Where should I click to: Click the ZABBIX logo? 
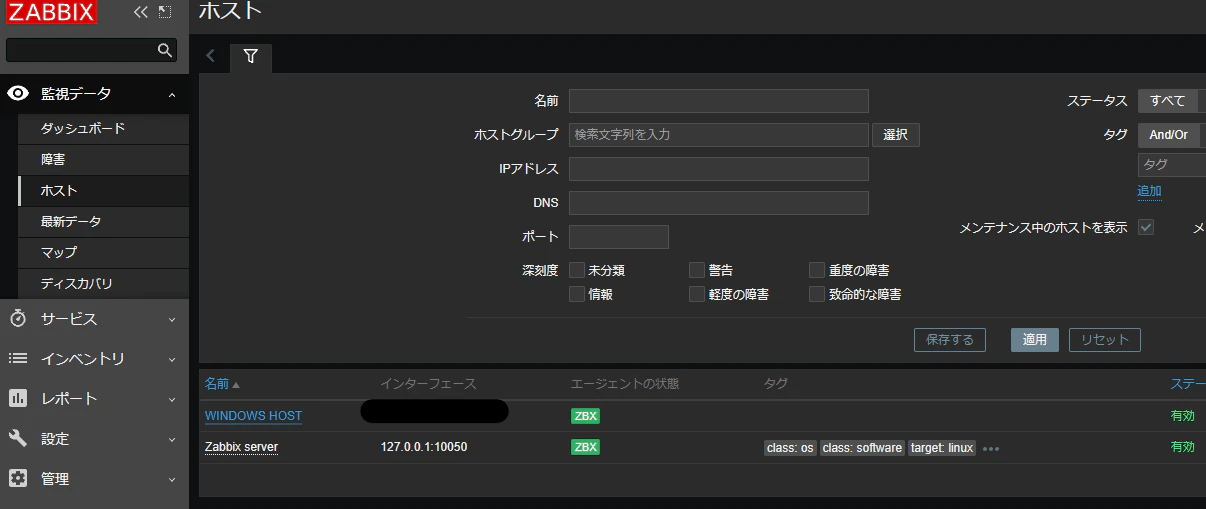tap(51, 12)
